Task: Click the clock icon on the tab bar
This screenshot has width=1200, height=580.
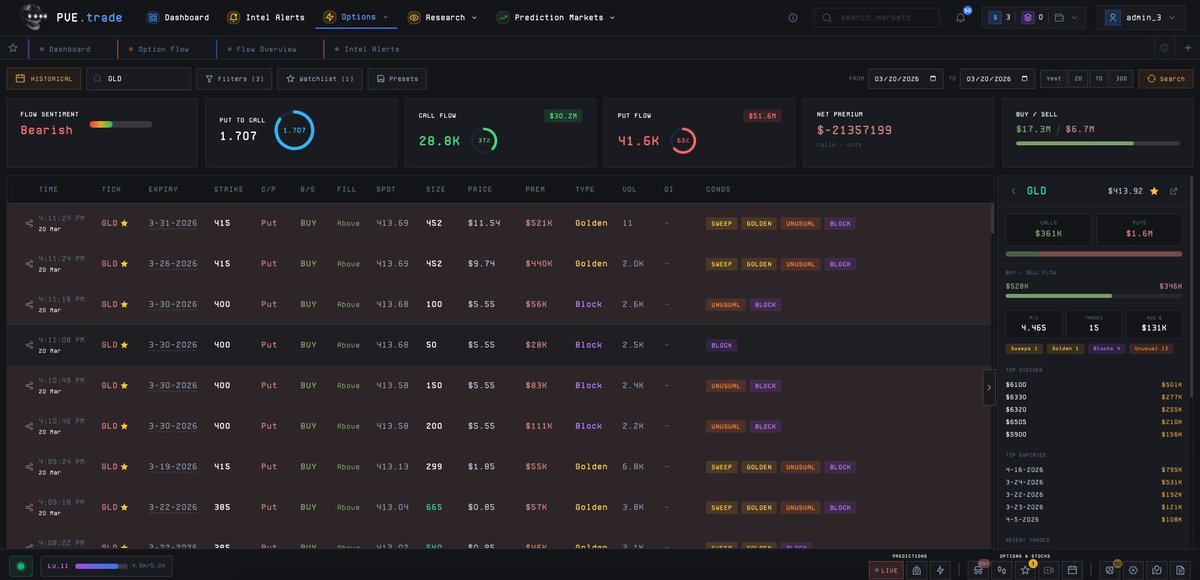Action: click(1164, 48)
